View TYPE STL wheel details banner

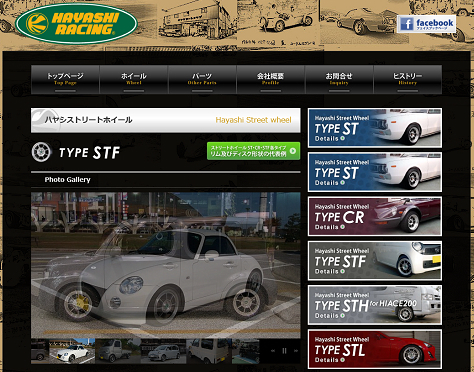[375, 349]
